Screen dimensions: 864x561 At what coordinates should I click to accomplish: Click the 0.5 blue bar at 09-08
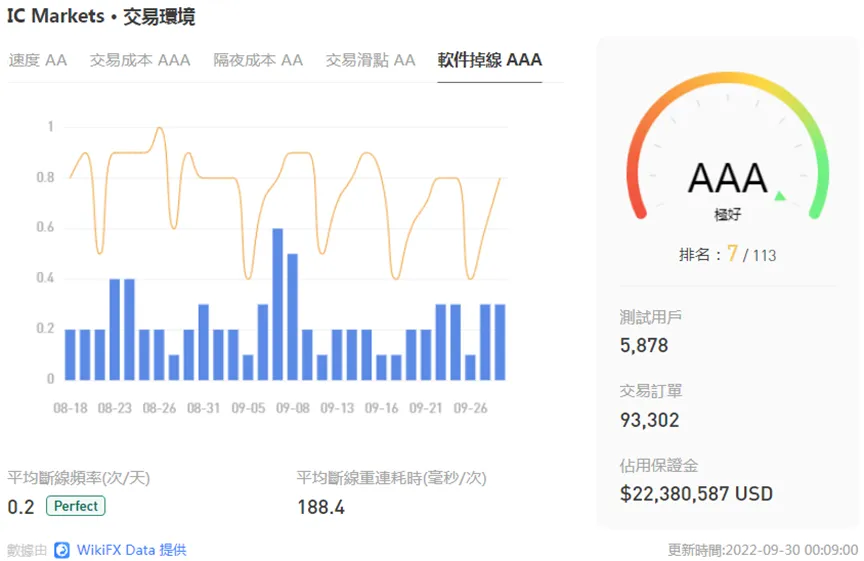coord(293,317)
